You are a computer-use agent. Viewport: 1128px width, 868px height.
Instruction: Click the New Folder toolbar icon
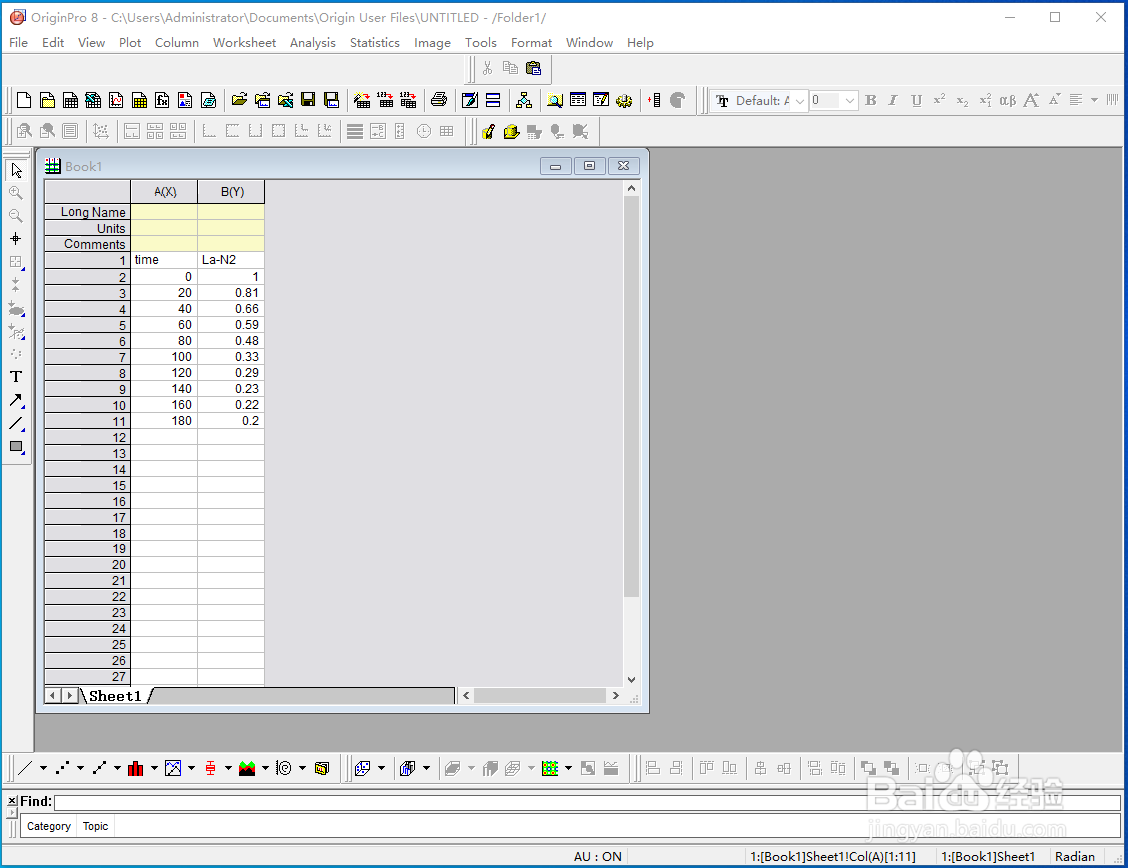point(47,100)
